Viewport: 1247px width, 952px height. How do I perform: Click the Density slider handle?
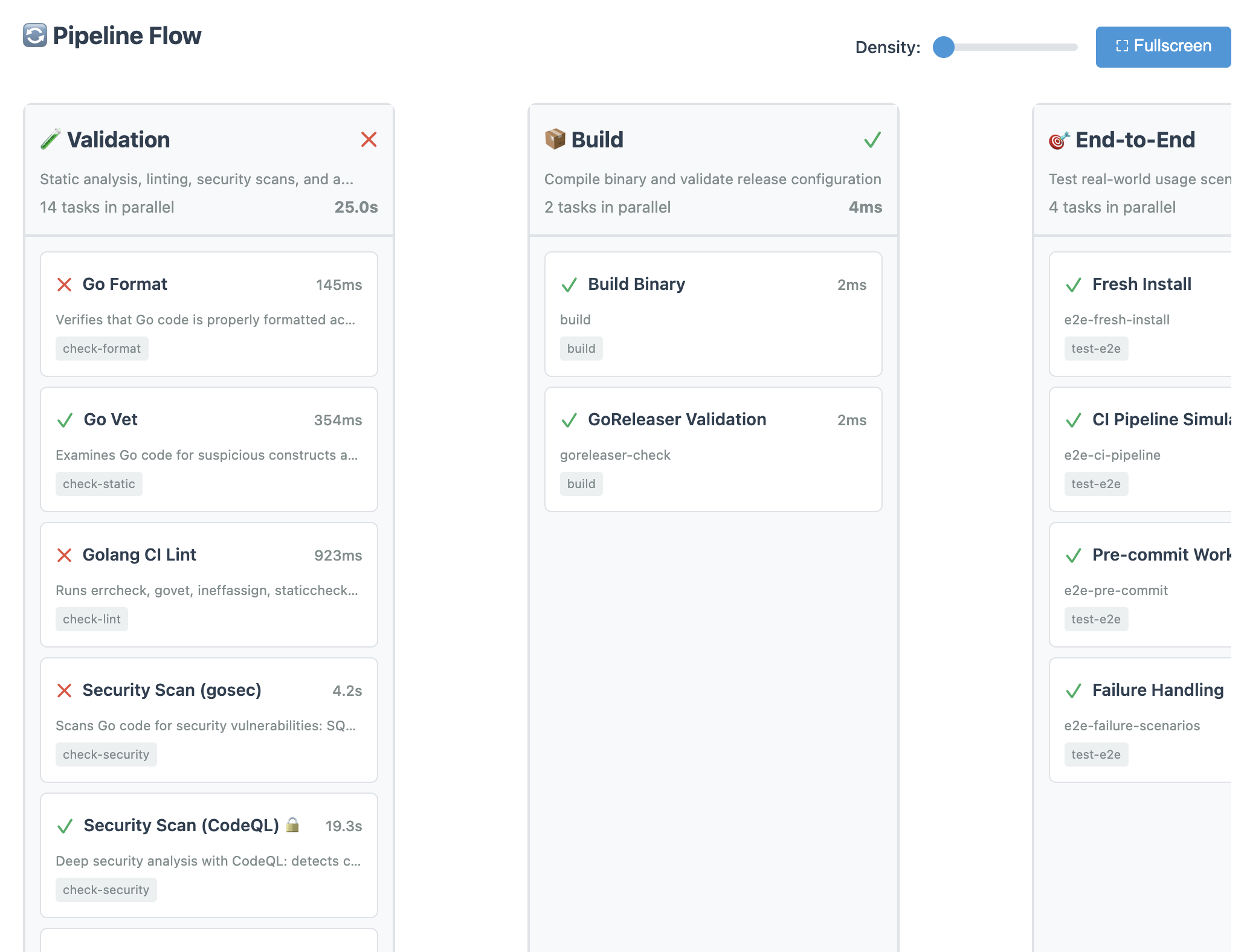click(944, 47)
